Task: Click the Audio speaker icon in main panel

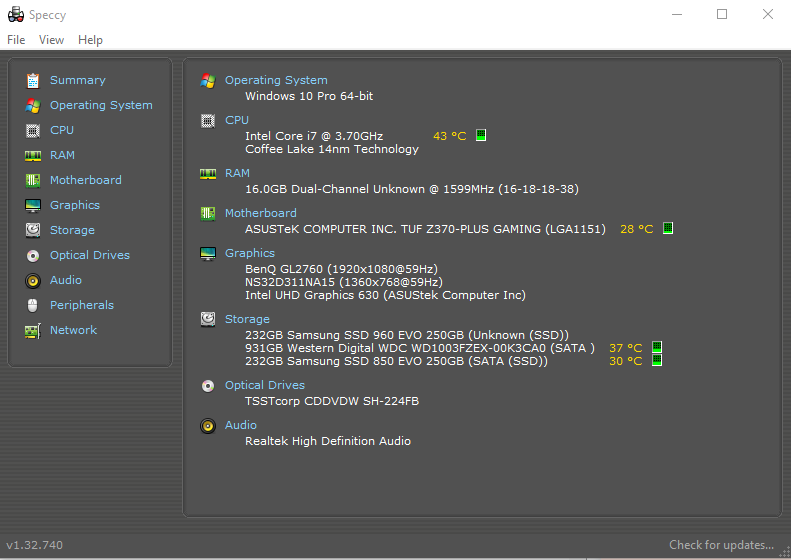Action: coord(208,426)
